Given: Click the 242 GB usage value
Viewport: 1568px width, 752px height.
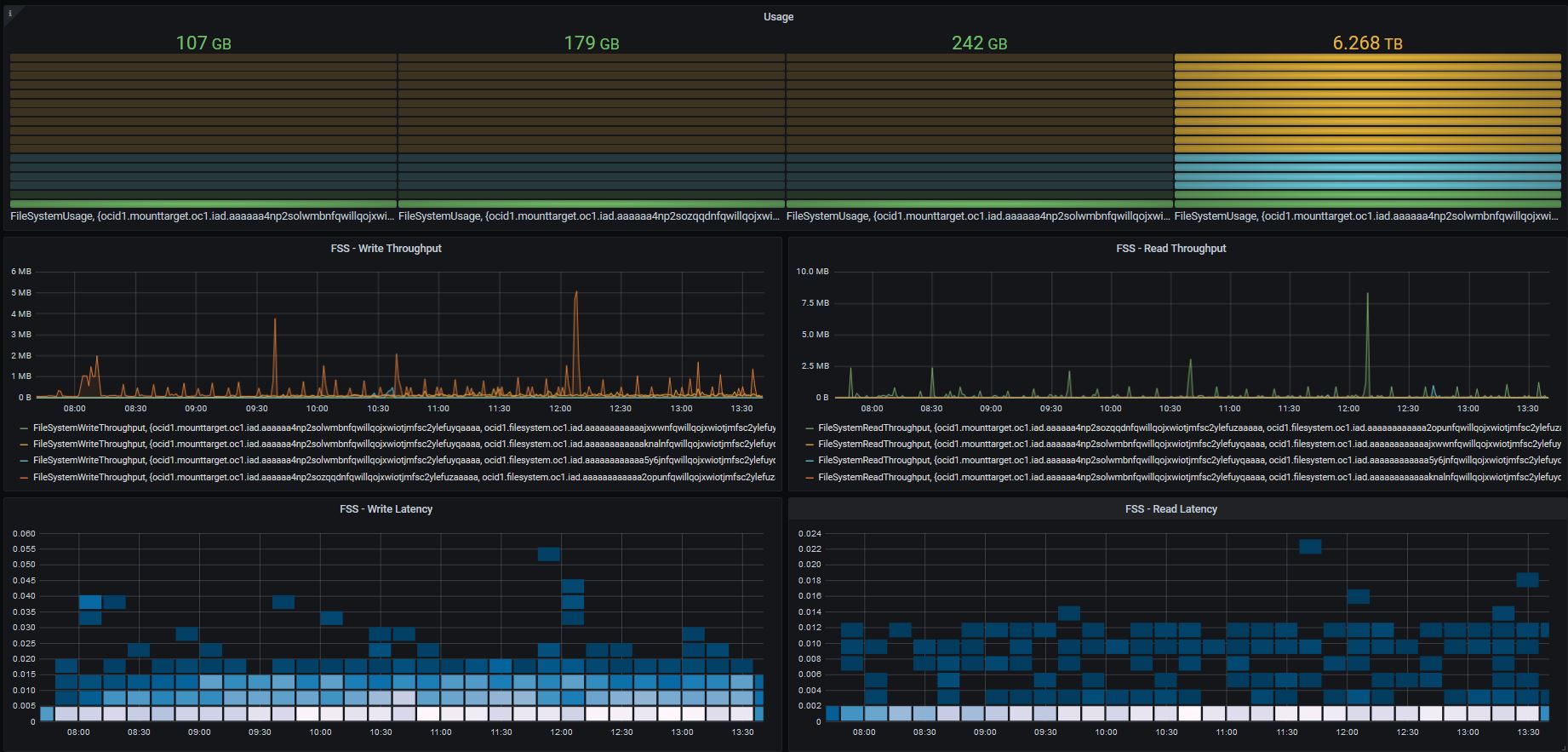Looking at the screenshot, I should point(979,43).
